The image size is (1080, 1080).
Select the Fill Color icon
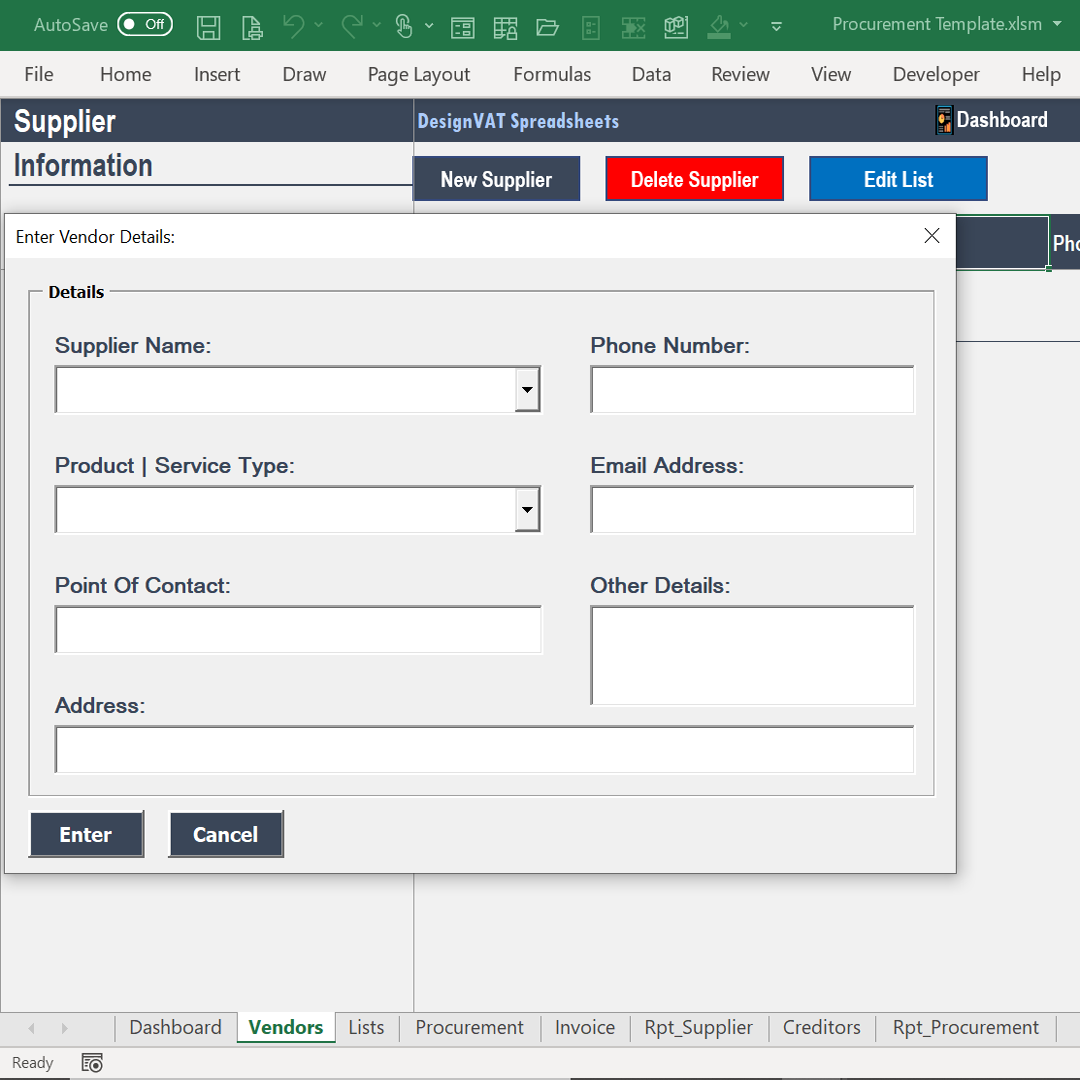pos(719,25)
